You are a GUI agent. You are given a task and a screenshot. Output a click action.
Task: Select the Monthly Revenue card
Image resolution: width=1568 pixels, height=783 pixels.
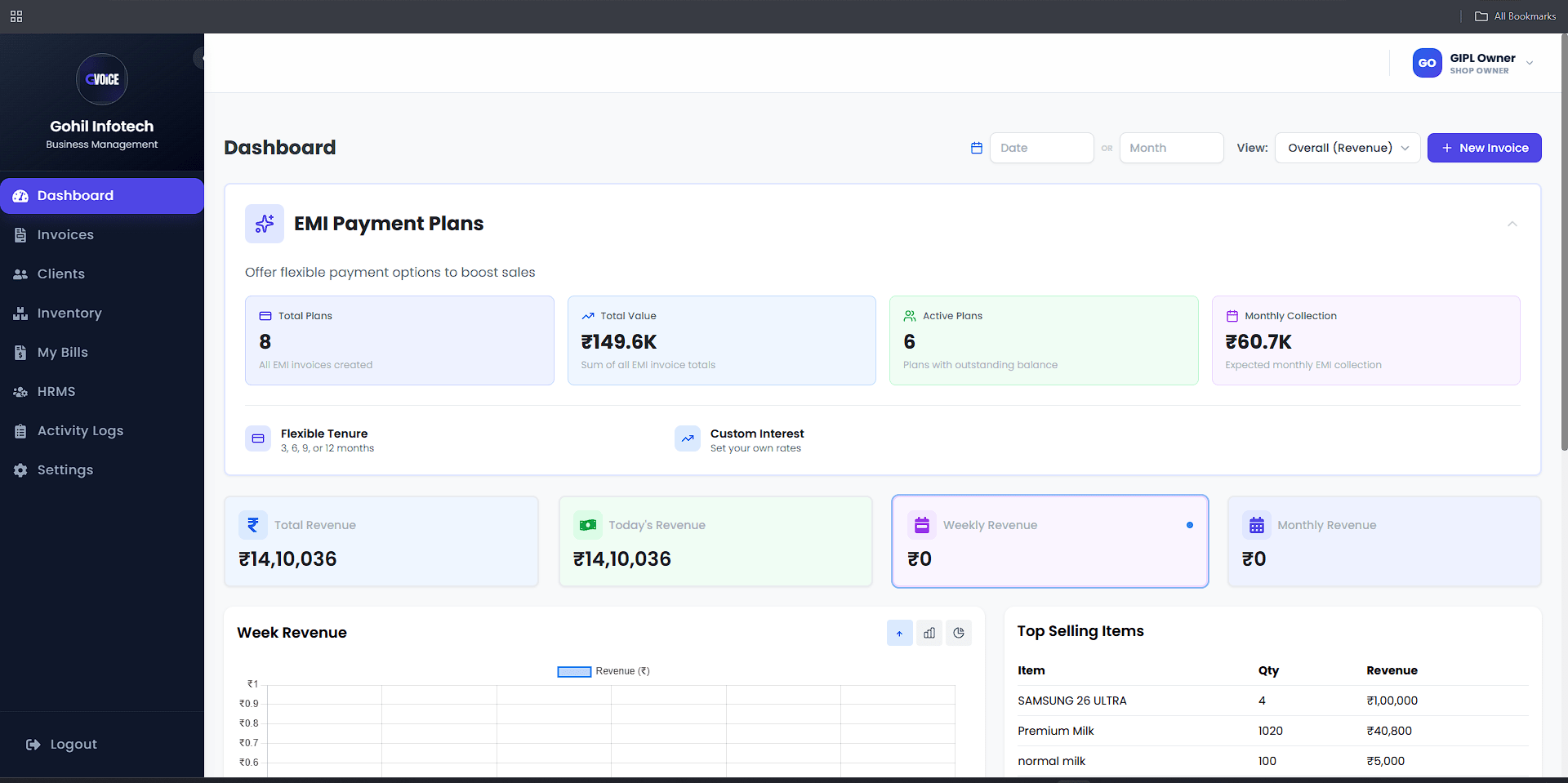click(x=1384, y=541)
